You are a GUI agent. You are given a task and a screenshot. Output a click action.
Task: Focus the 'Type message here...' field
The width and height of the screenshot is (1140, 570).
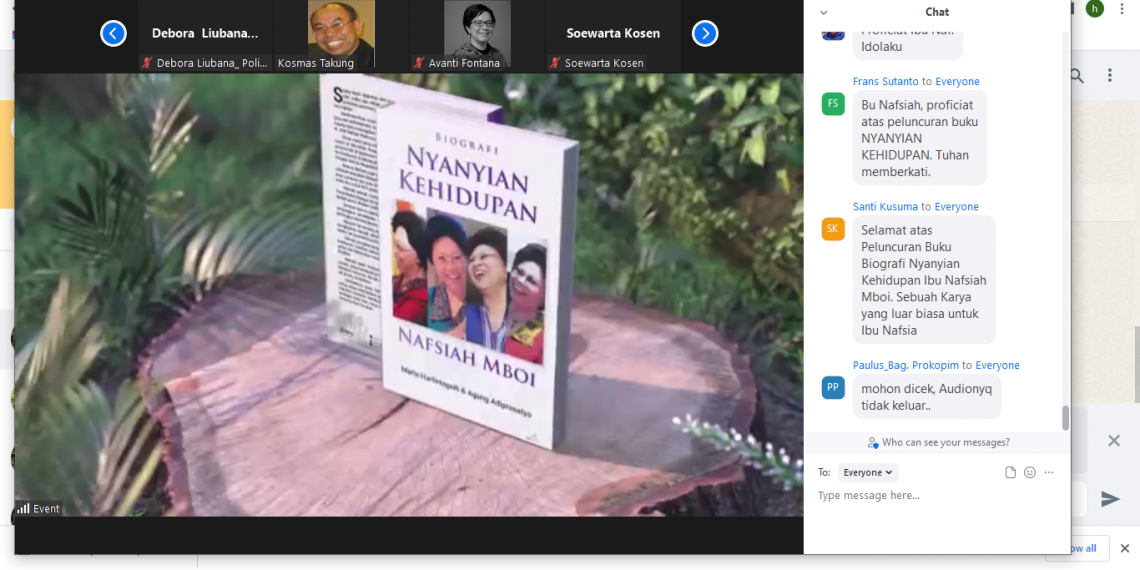936,495
